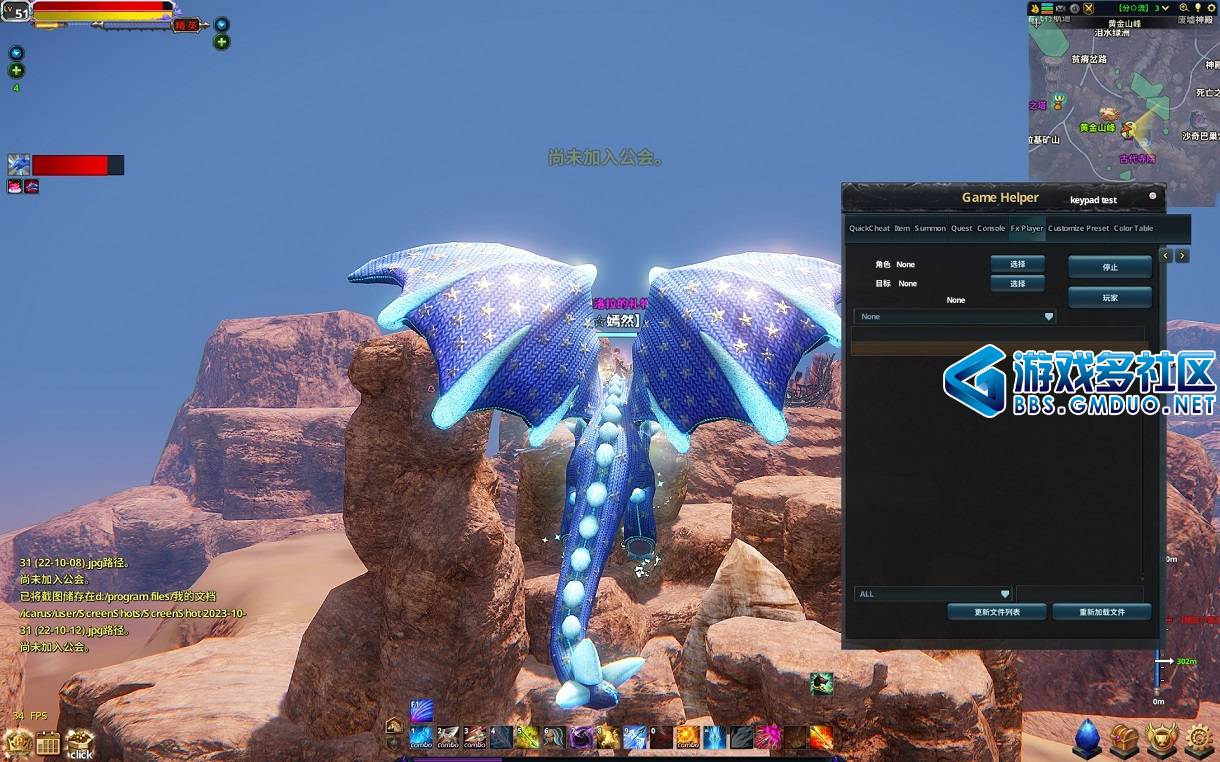The height and width of the screenshot is (762, 1220).
Task: Switch to the Summon tab
Action: [930, 228]
